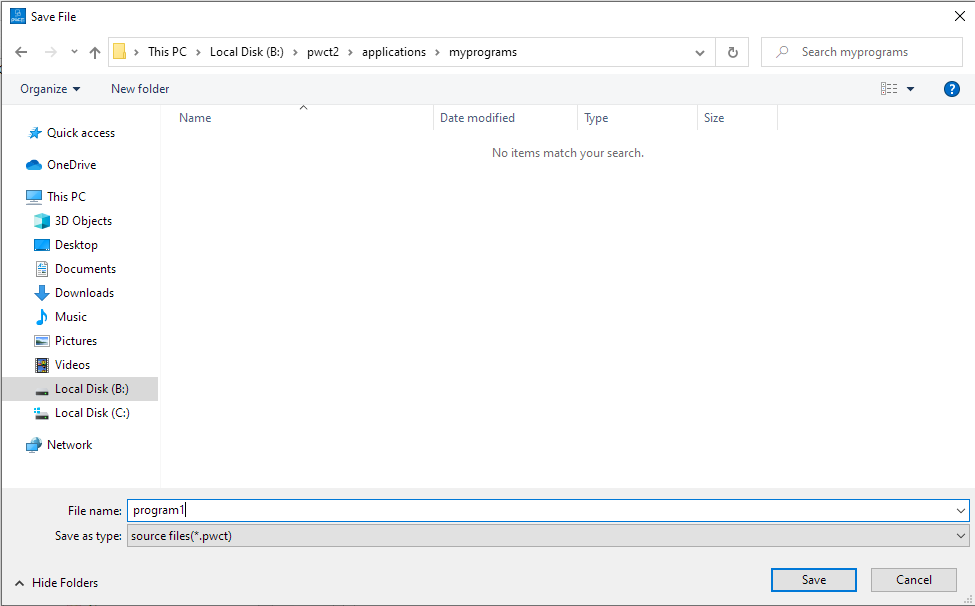Select Local Disk (C:) drive
This screenshot has width=975, height=606.
[x=92, y=413]
